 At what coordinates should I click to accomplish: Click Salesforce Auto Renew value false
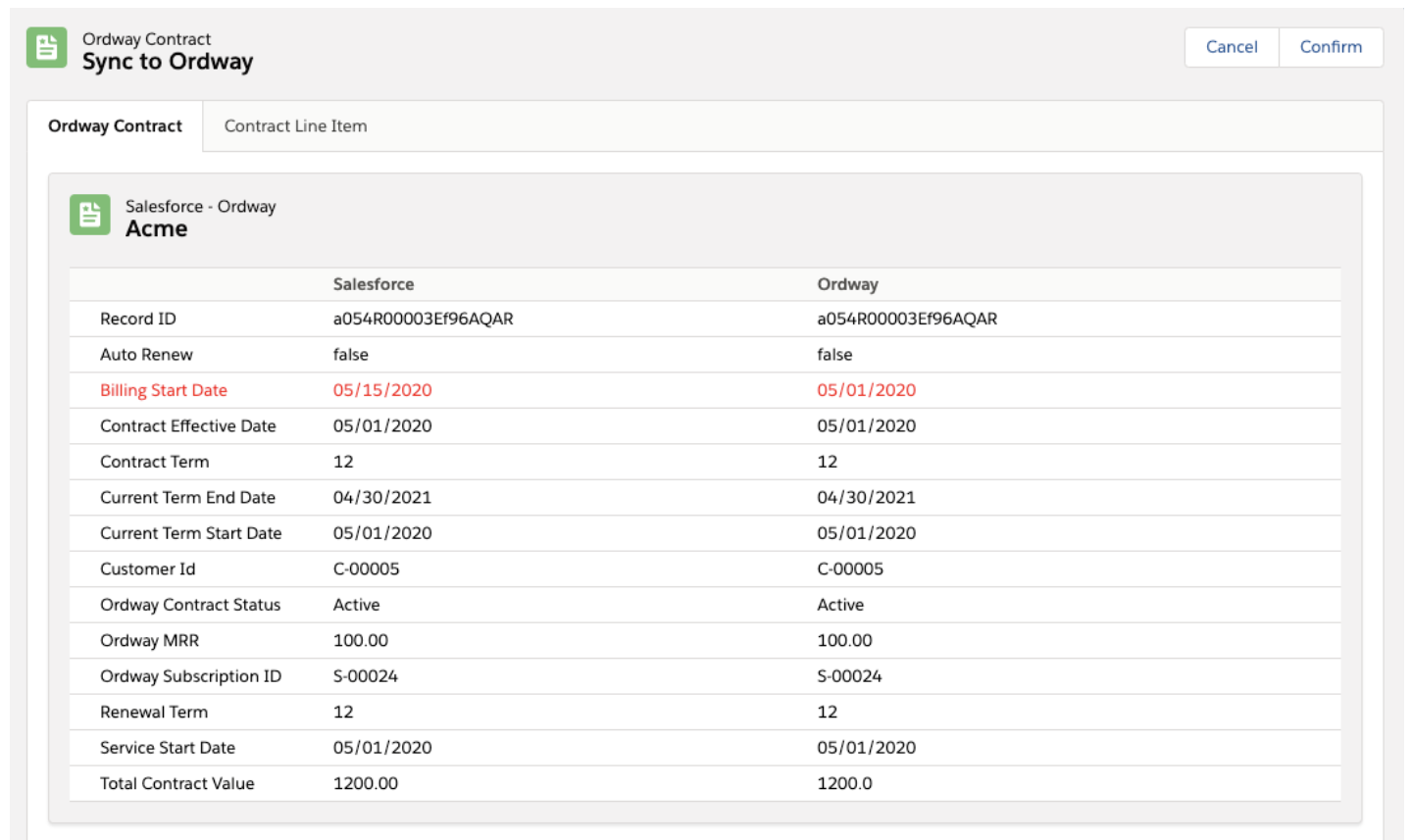[x=351, y=355]
